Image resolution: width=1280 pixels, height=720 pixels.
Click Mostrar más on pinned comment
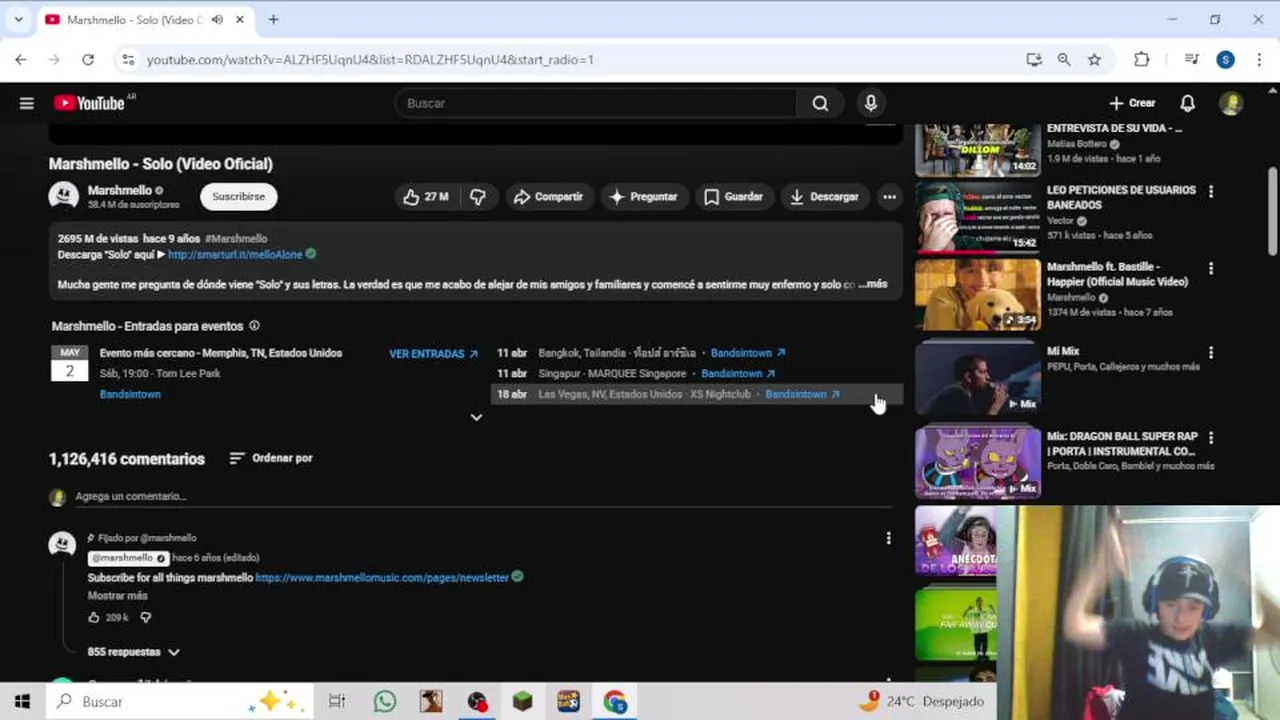tap(117, 596)
